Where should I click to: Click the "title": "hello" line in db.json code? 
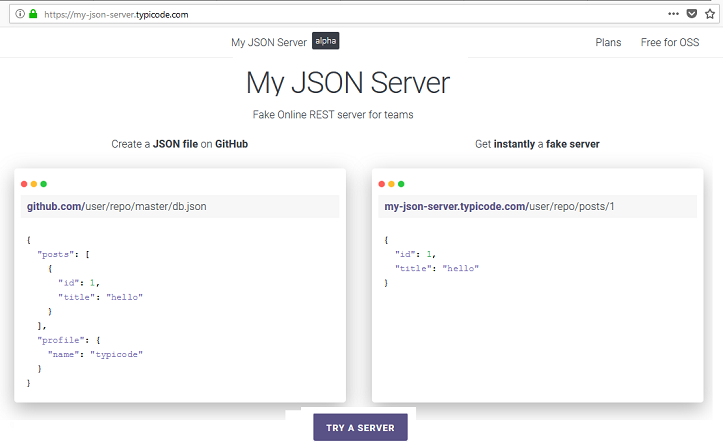(101, 297)
